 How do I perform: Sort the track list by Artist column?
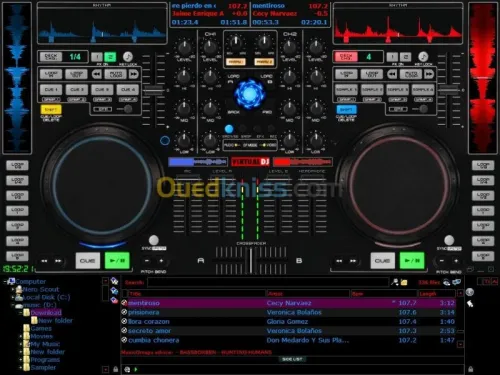(x=308, y=294)
